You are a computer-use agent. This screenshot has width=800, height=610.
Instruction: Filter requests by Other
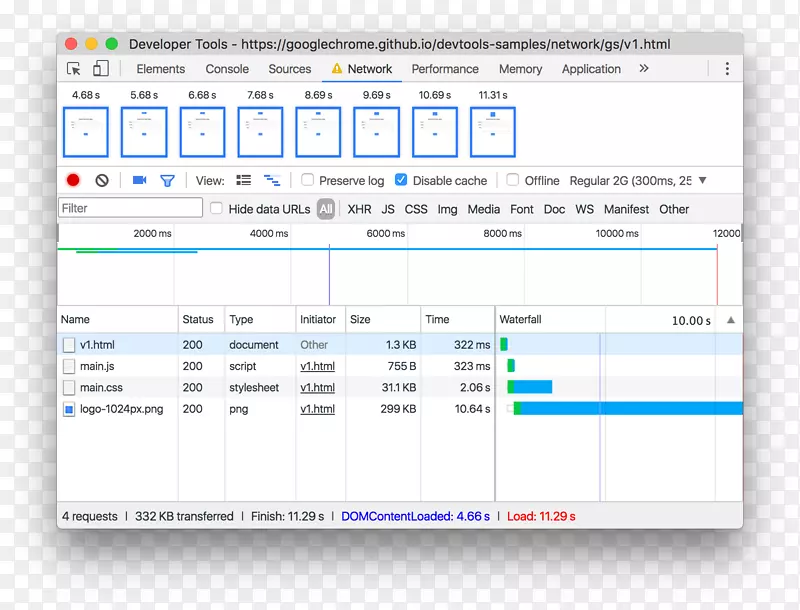click(673, 209)
